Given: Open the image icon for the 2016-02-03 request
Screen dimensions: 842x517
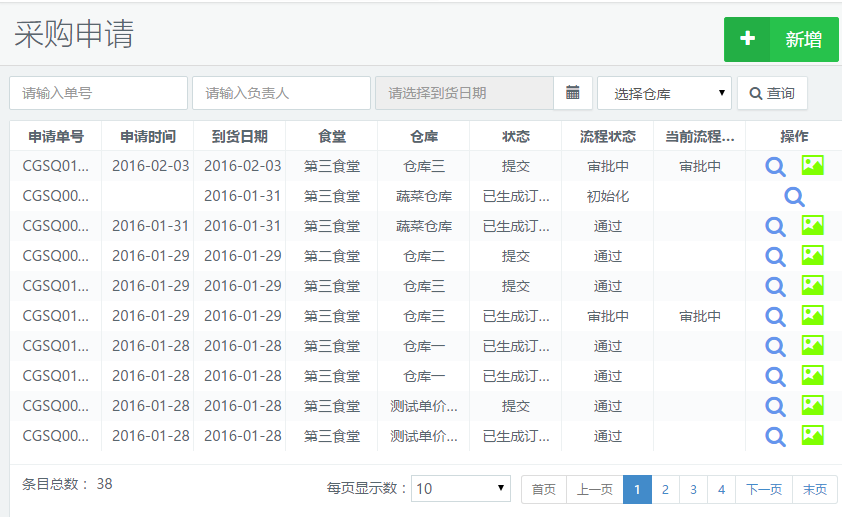Looking at the screenshot, I should pyautogui.click(x=812, y=167).
